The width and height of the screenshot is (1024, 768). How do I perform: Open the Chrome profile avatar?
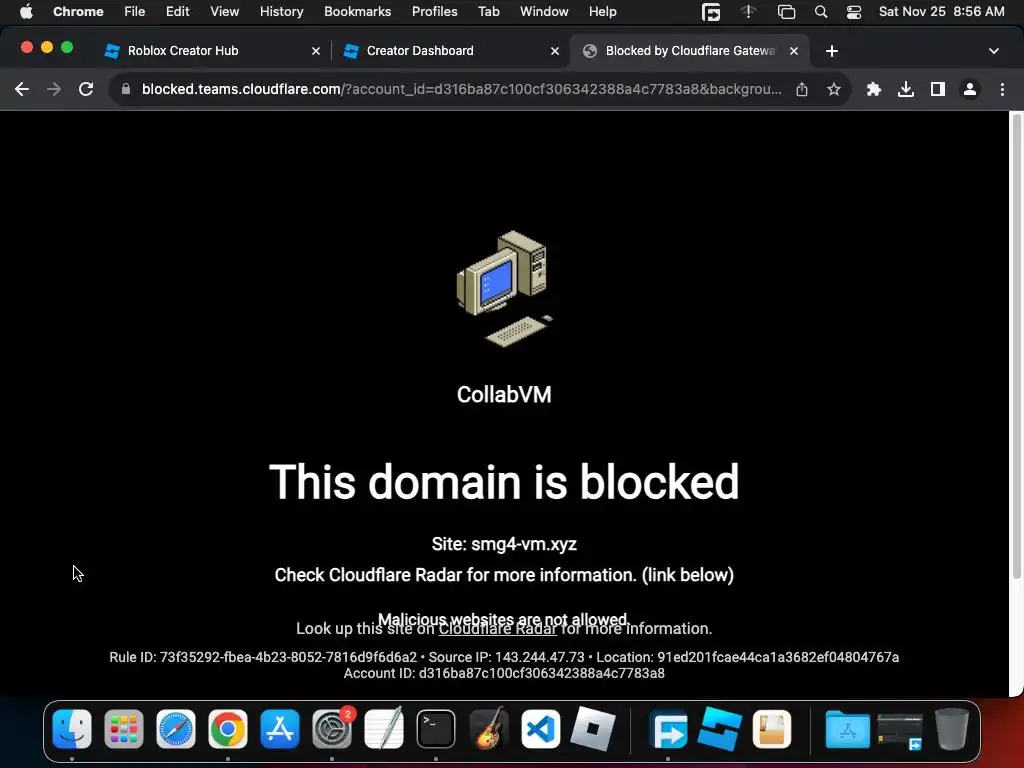point(970,89)
